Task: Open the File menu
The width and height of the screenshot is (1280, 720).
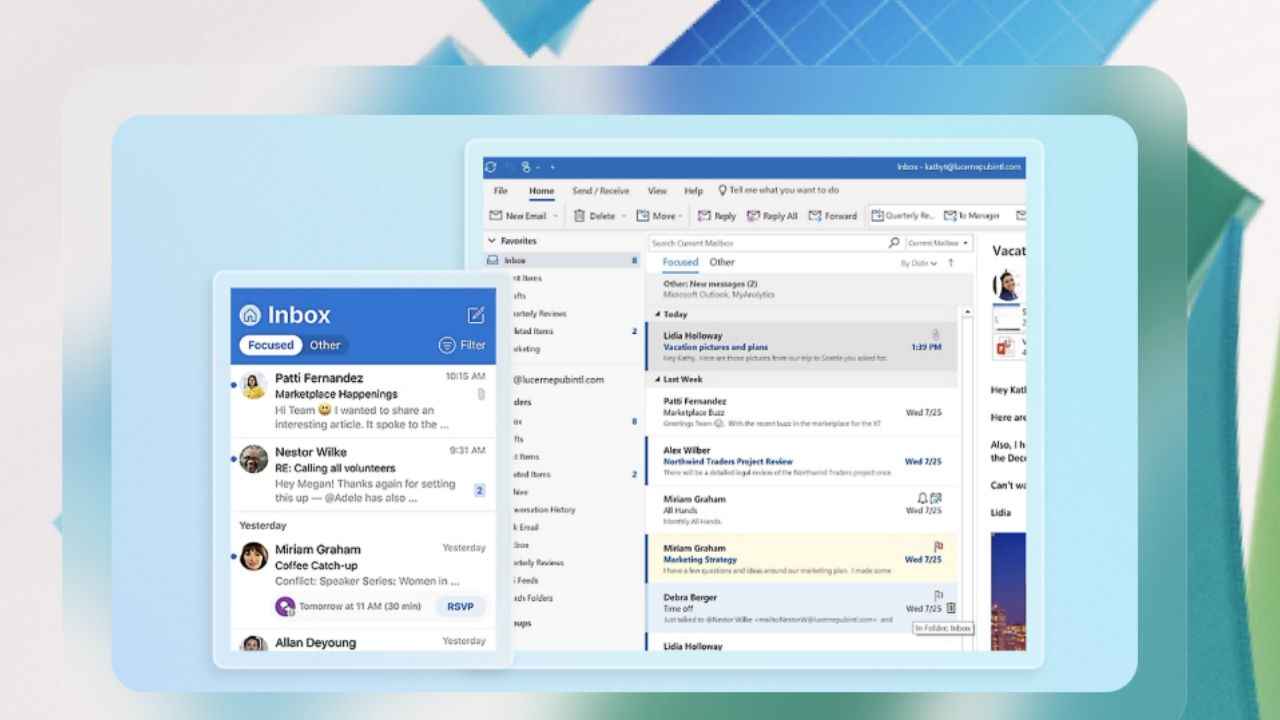Action: pos(501,190)
